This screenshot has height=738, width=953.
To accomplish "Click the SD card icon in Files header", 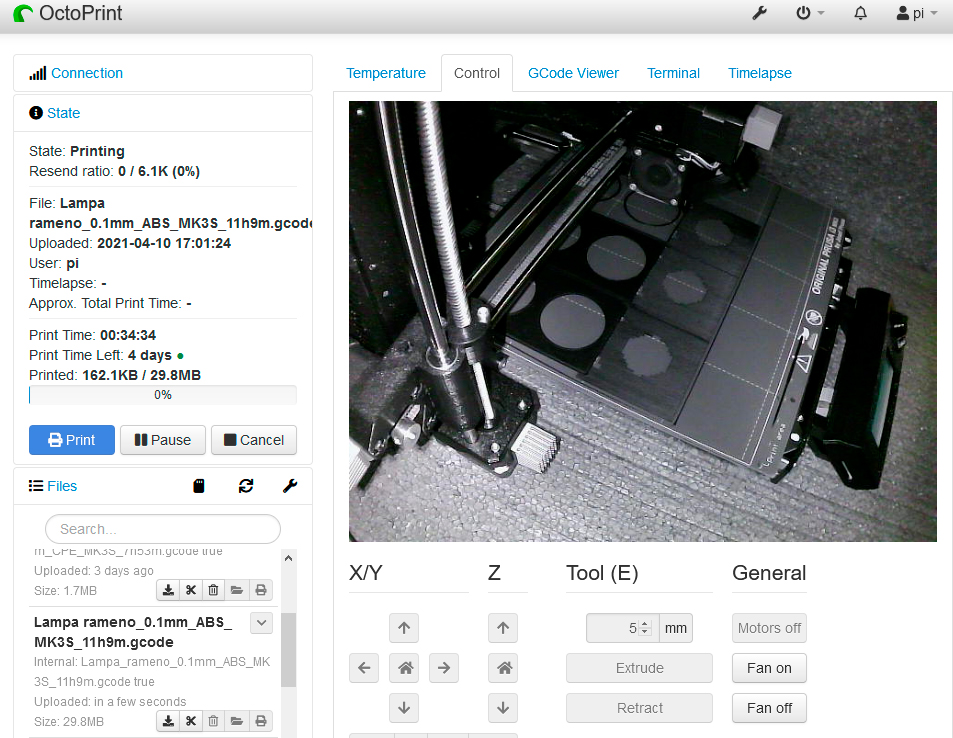I will coord(199,486).
